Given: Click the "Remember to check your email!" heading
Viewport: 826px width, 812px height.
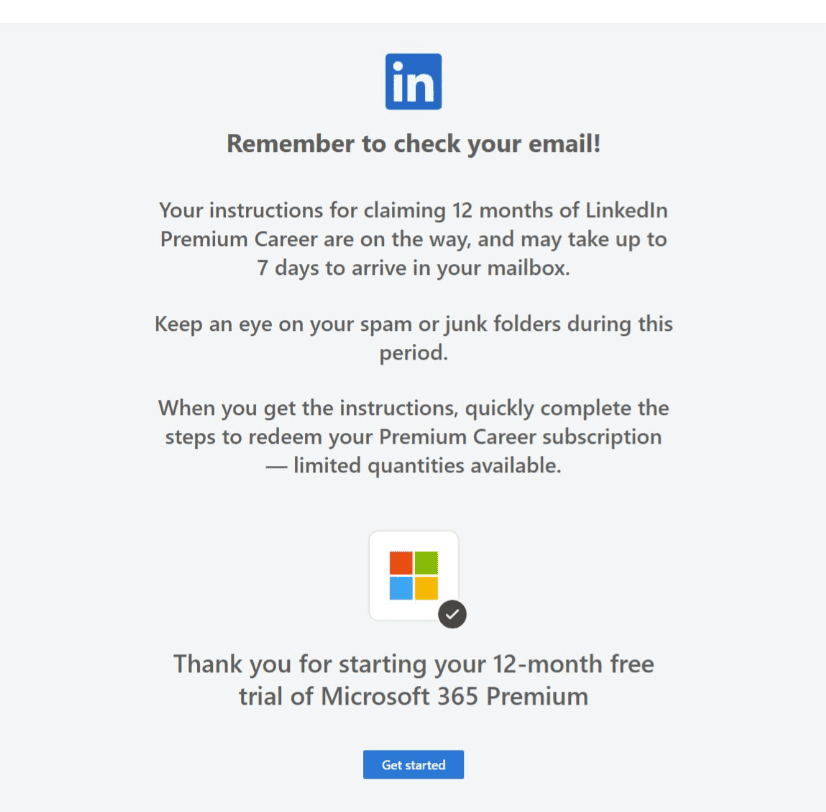Looking at the screenshot, I should [413, 144].
